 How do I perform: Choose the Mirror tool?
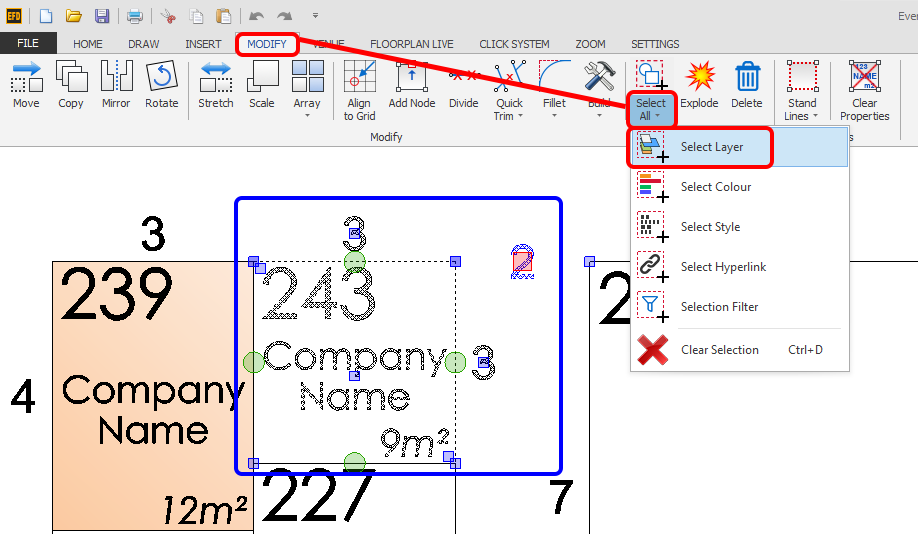click(116, 84)
